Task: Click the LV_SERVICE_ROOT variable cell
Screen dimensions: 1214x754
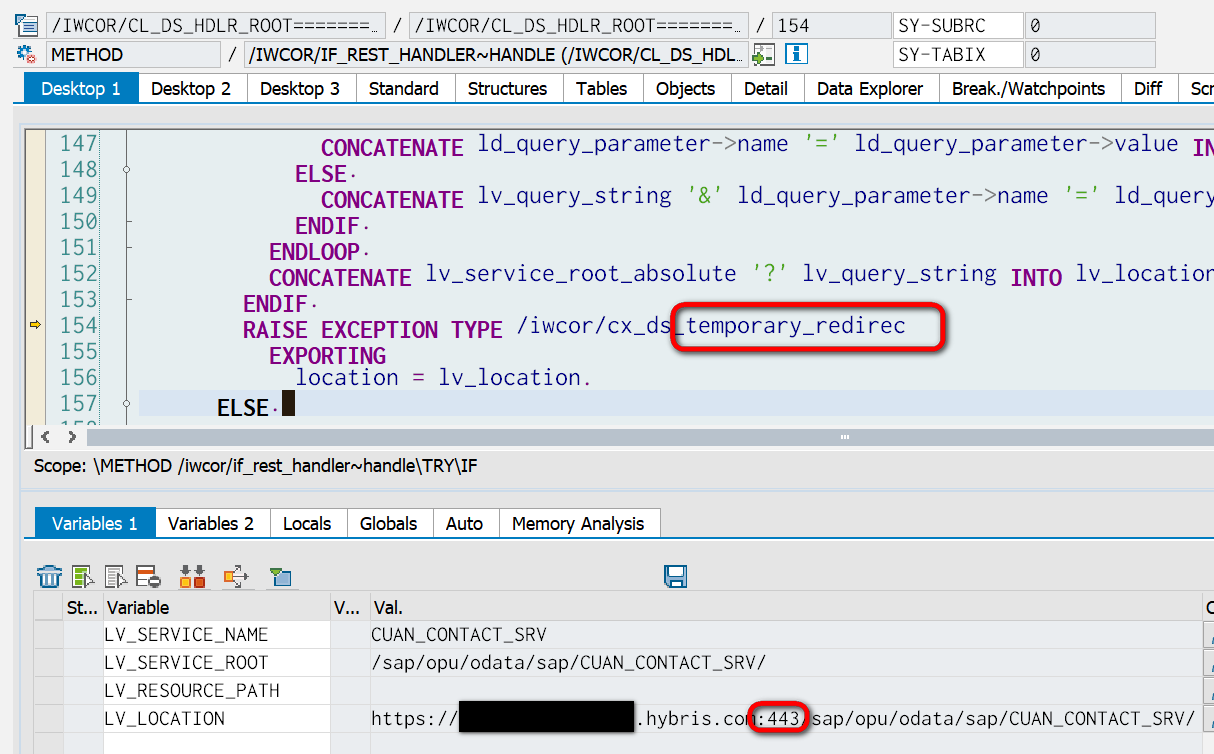Action: tap(216, 662)
